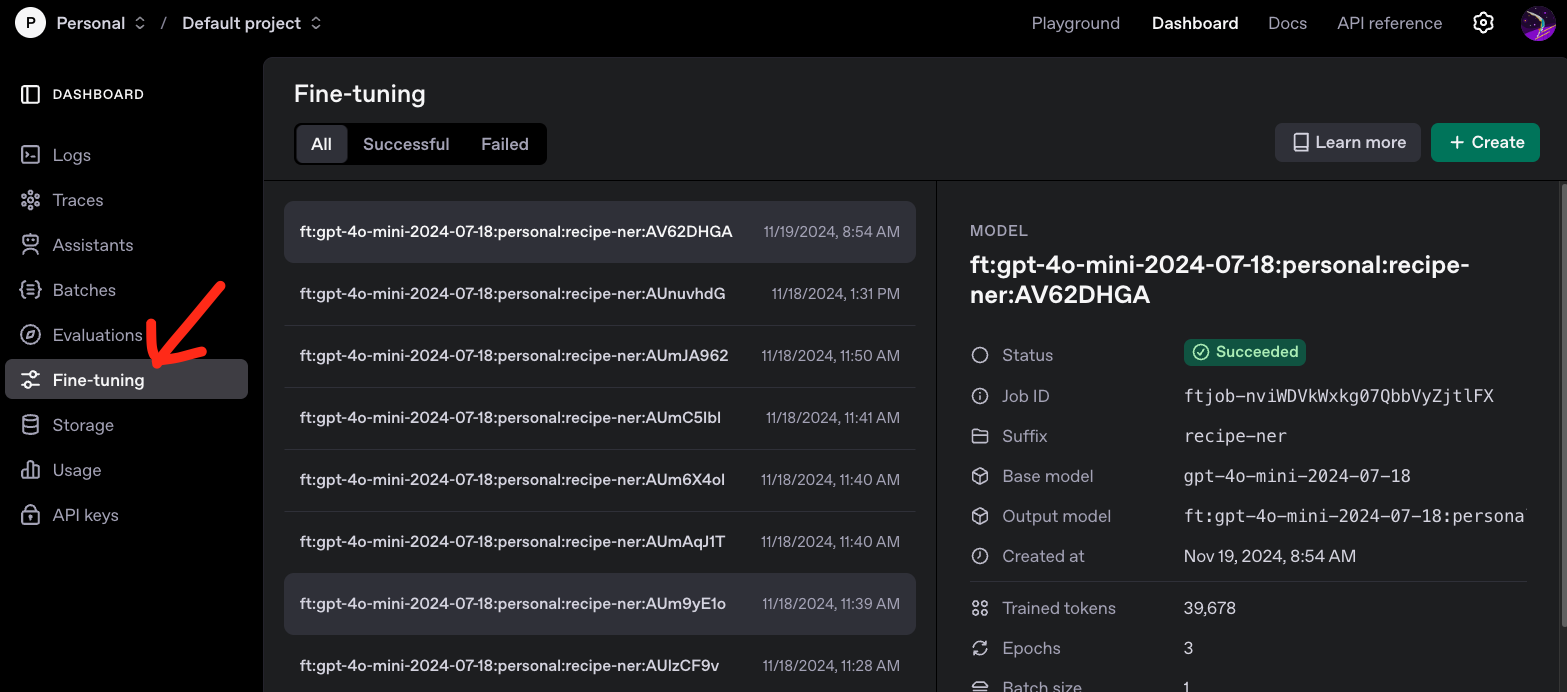Click the Learn more button

1348,143
